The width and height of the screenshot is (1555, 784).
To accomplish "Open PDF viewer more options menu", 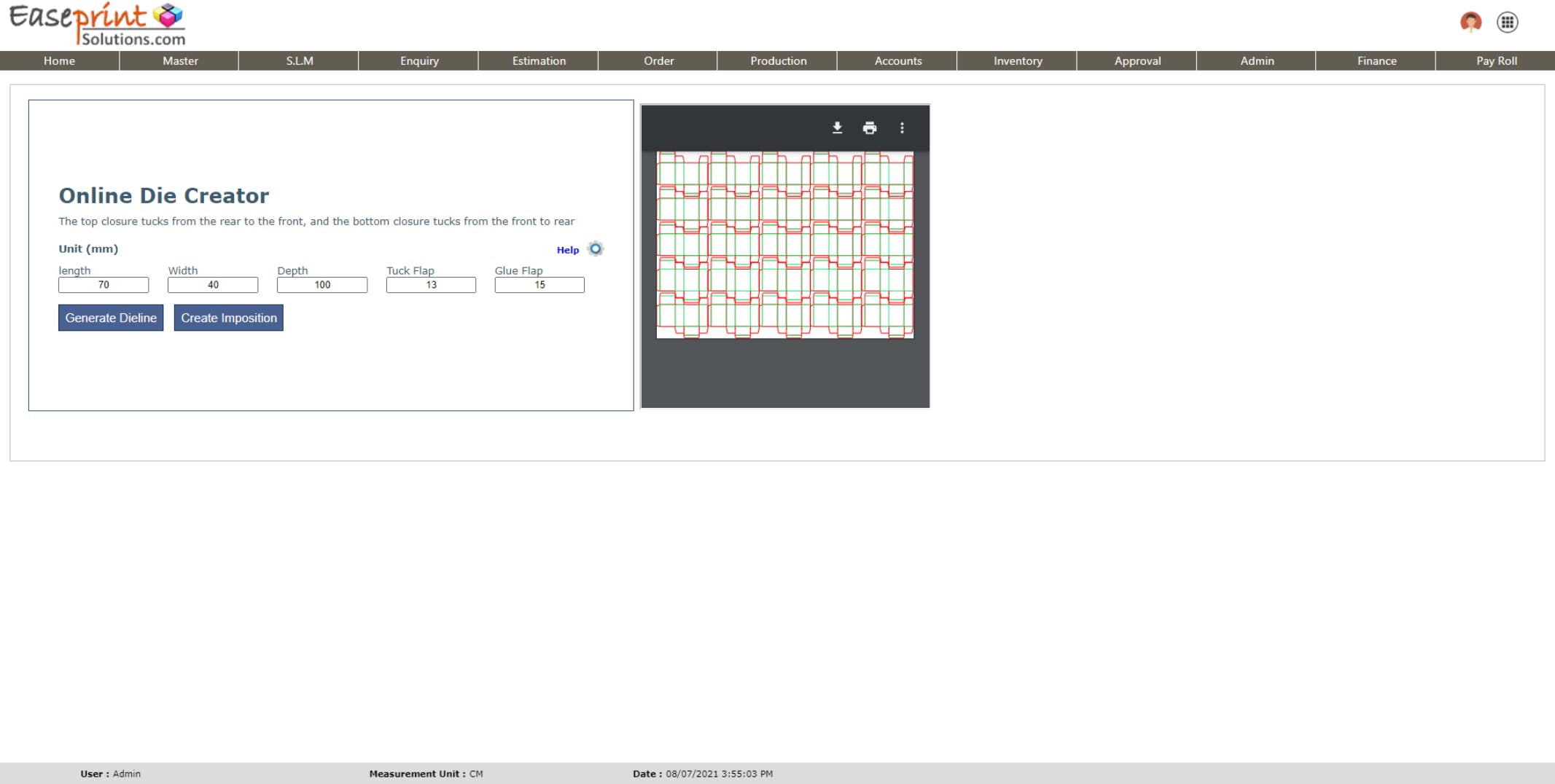I will pyautogui.click(x=902, y=128).
